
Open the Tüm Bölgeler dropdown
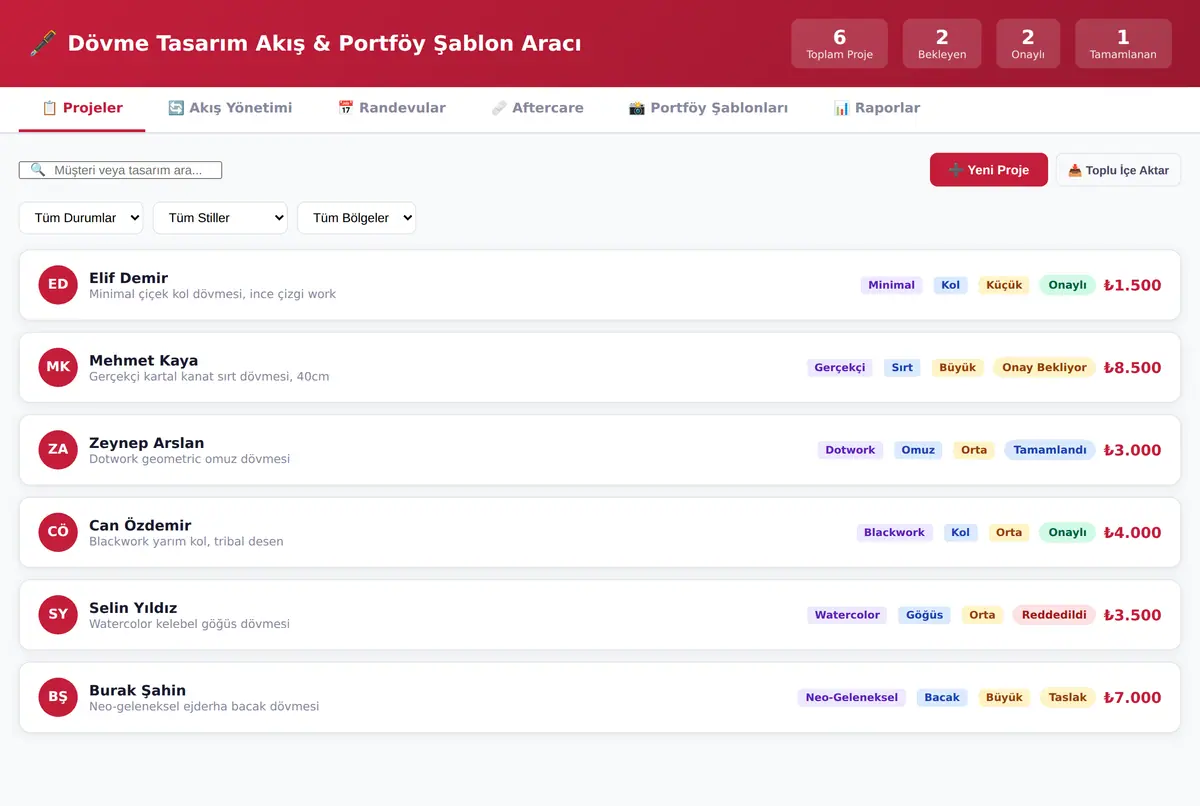(x=356, y=218)
